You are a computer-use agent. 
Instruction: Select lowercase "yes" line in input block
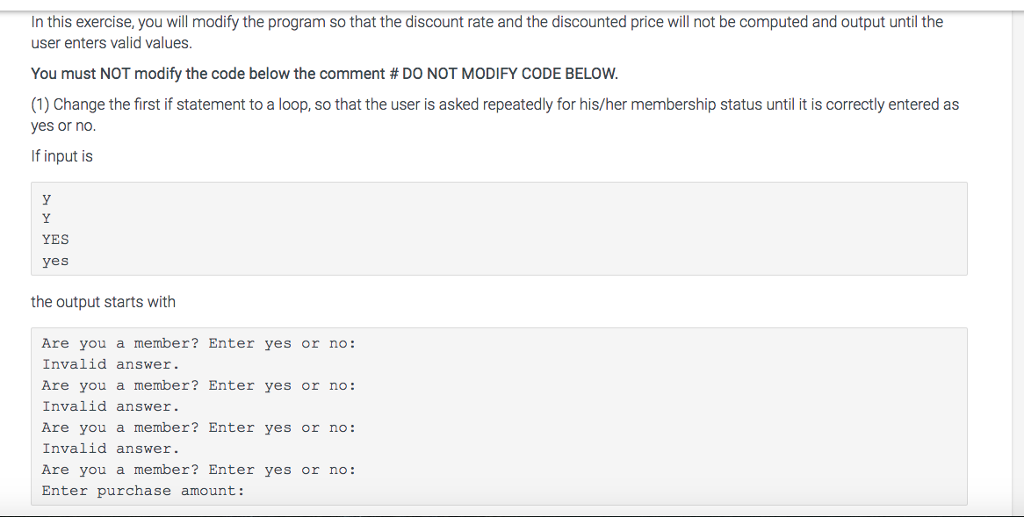(56, 261)
